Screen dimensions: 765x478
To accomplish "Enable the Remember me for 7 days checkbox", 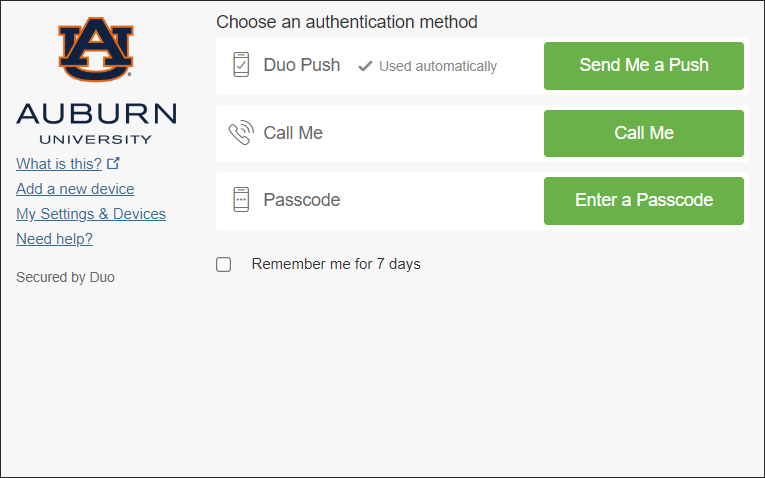I will (x=224, y=265).
